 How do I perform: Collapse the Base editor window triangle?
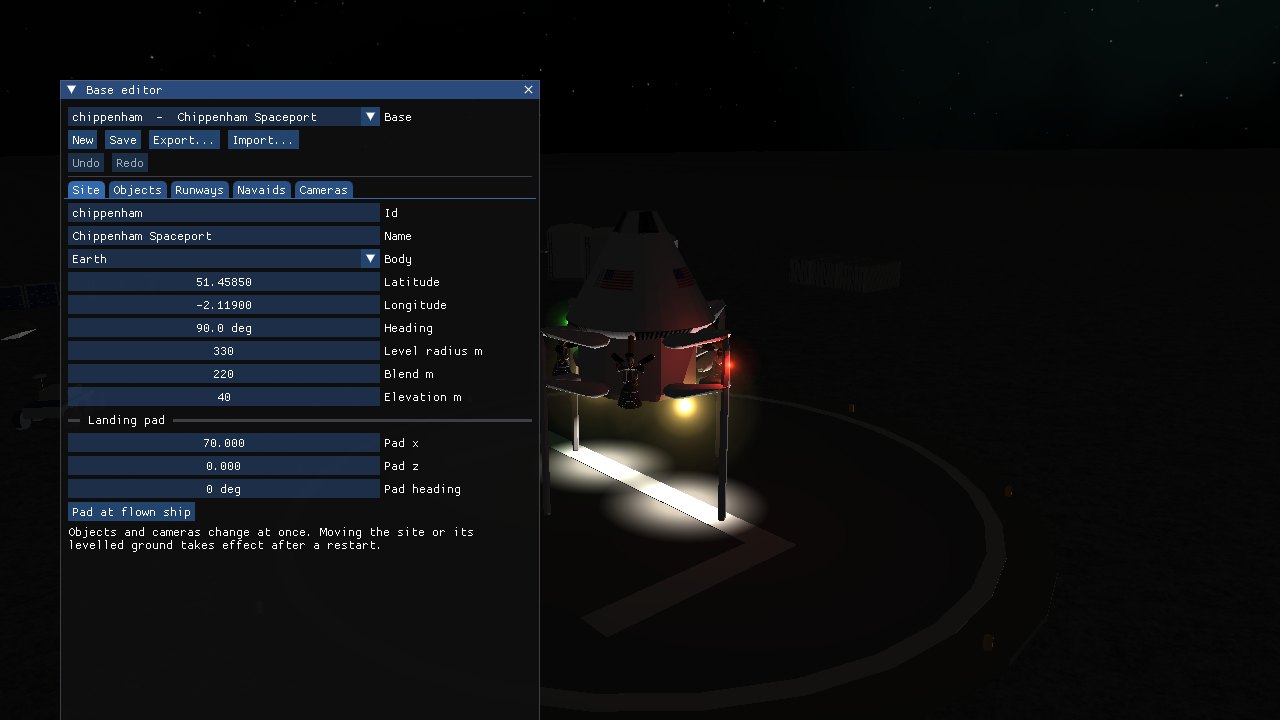click(x=72, y=90)
